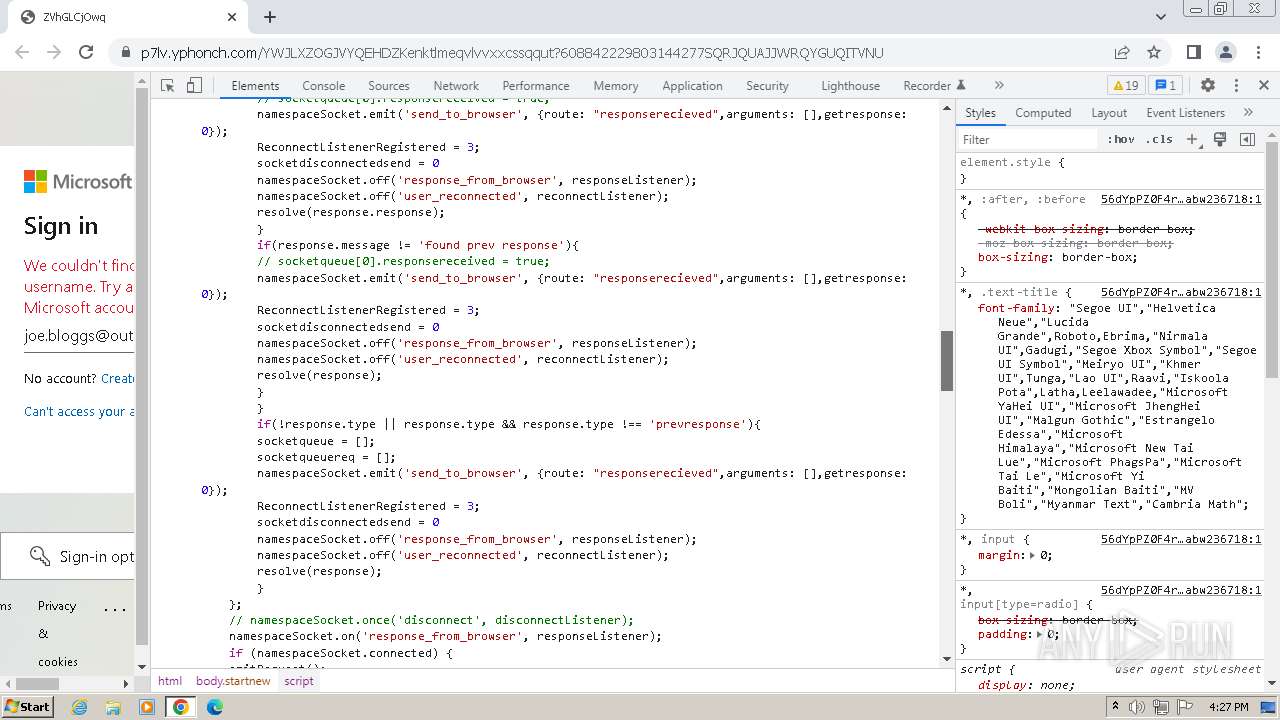Click the share page icon in address bar

pyautogui.click(x=1122, y=52)
